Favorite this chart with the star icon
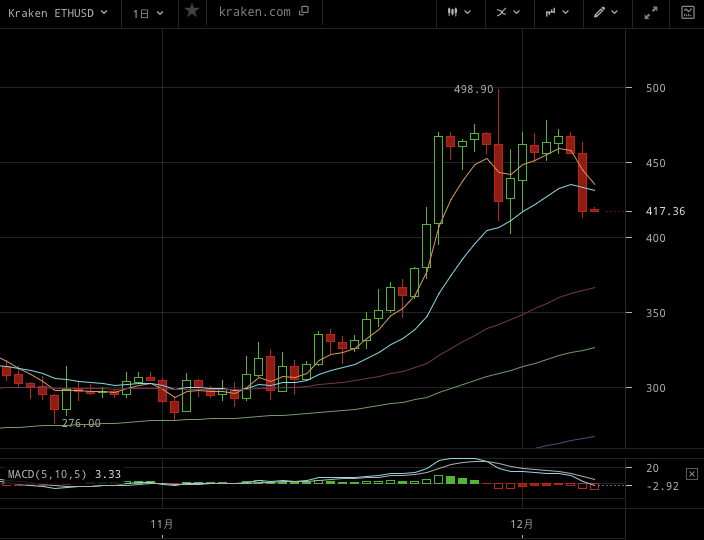 coord(192,10)
